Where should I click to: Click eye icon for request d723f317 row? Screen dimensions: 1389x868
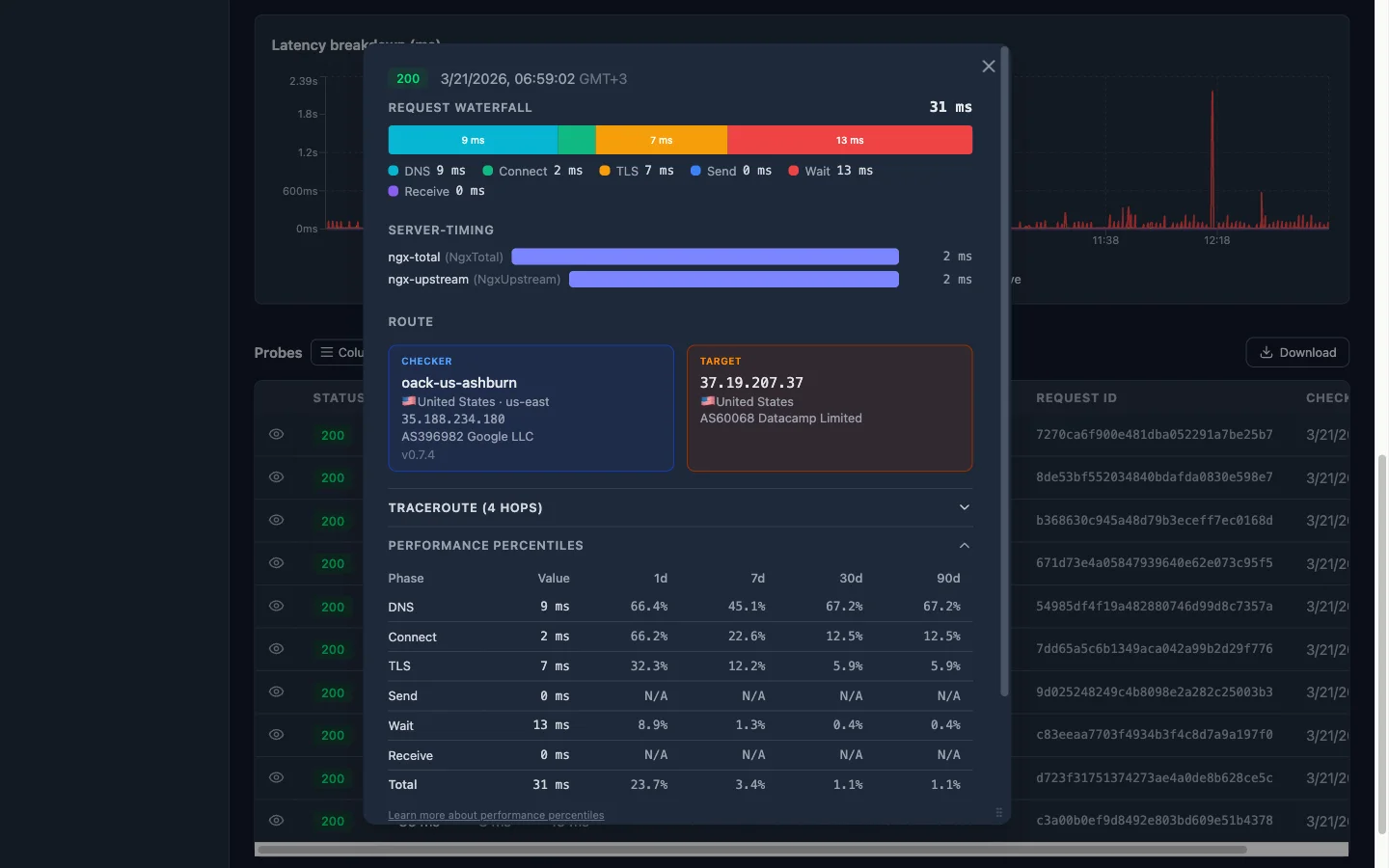click(x=276, y=778)
